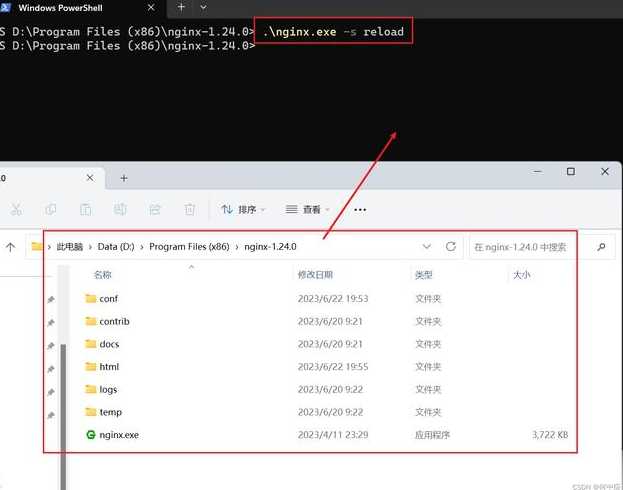Click the 2023/6/22 19:55 date cell
Image resolution: width=623 pixels, height=490 pixels.
[x=333, y=366]
